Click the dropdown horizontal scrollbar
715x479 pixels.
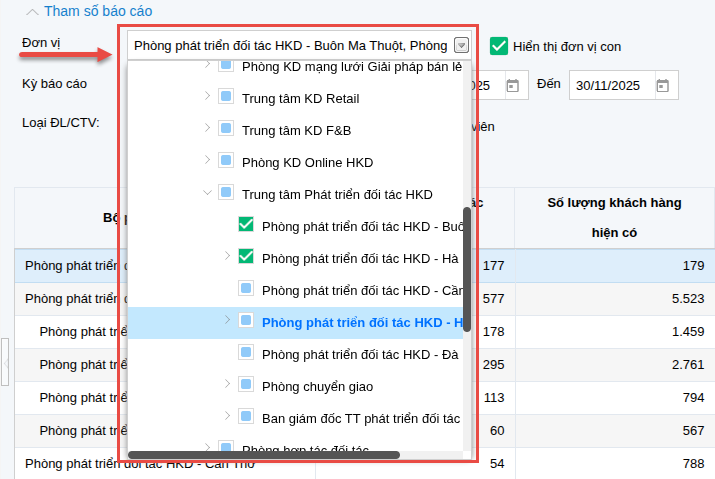(x=264, y=455)
